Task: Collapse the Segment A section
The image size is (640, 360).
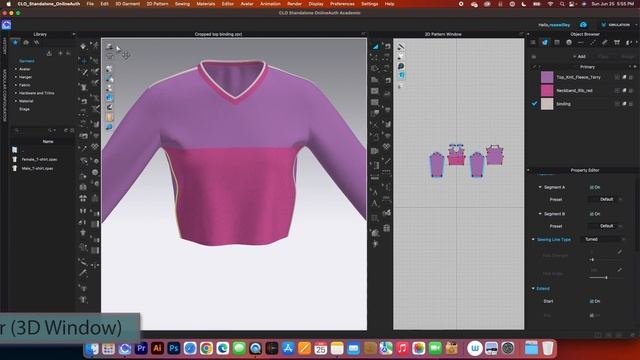Action: click(x=540, y=187)
